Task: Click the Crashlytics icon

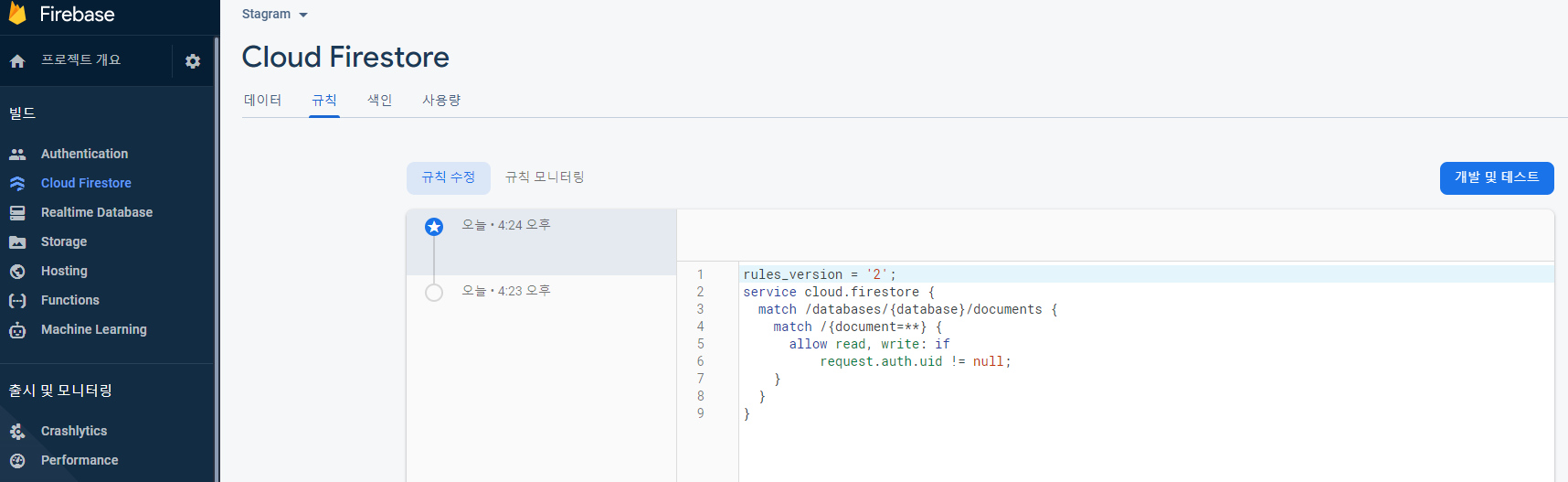Action: (x=17, y=432)
